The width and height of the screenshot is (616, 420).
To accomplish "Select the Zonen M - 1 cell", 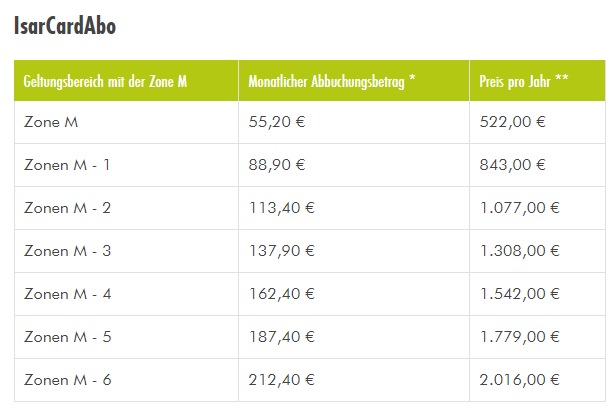I will coord(67,165).
